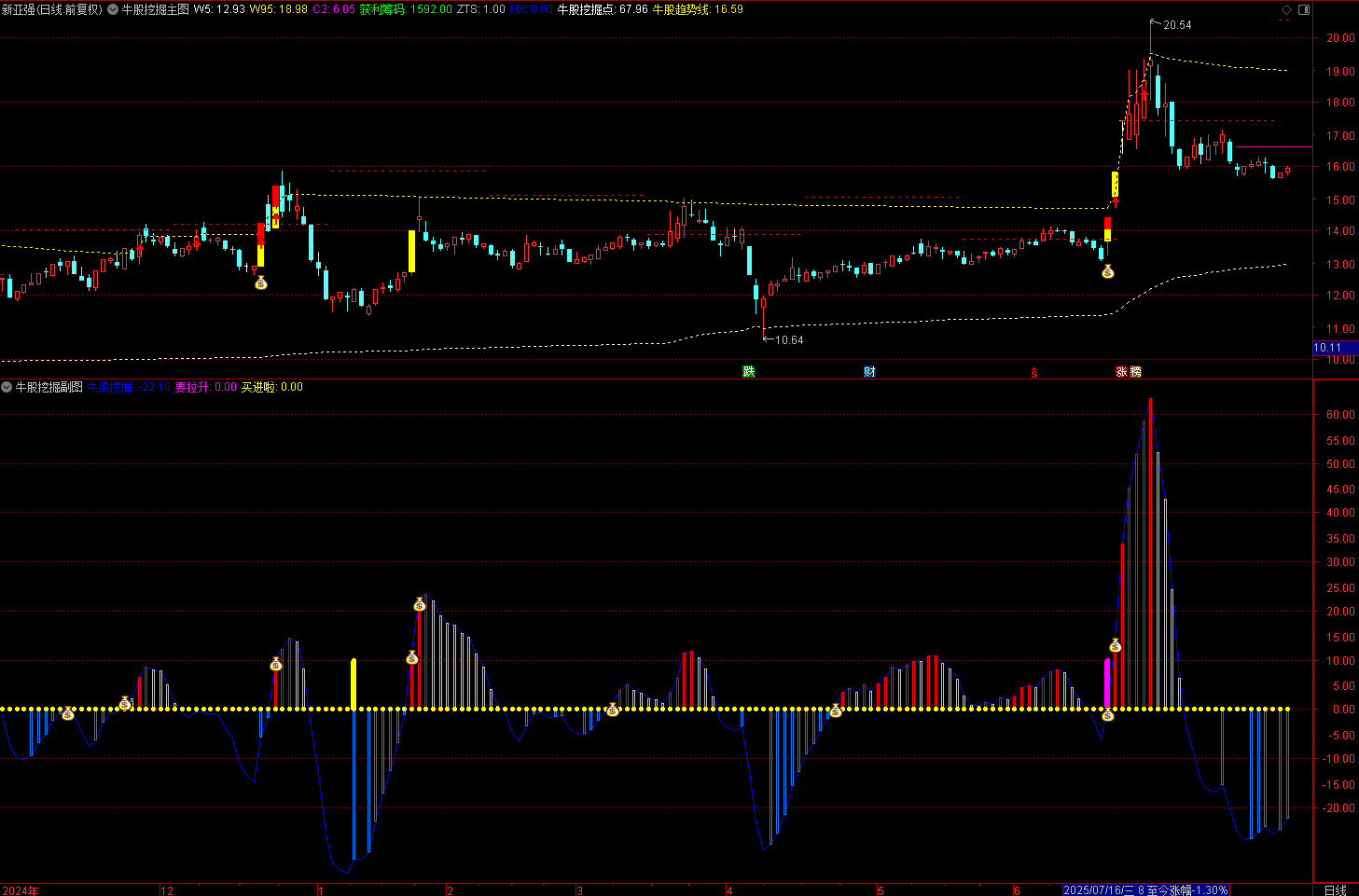Click the red 涨 event marker
The width and height of the screenshot is (1359, 896).
(x=1121, y=372)
